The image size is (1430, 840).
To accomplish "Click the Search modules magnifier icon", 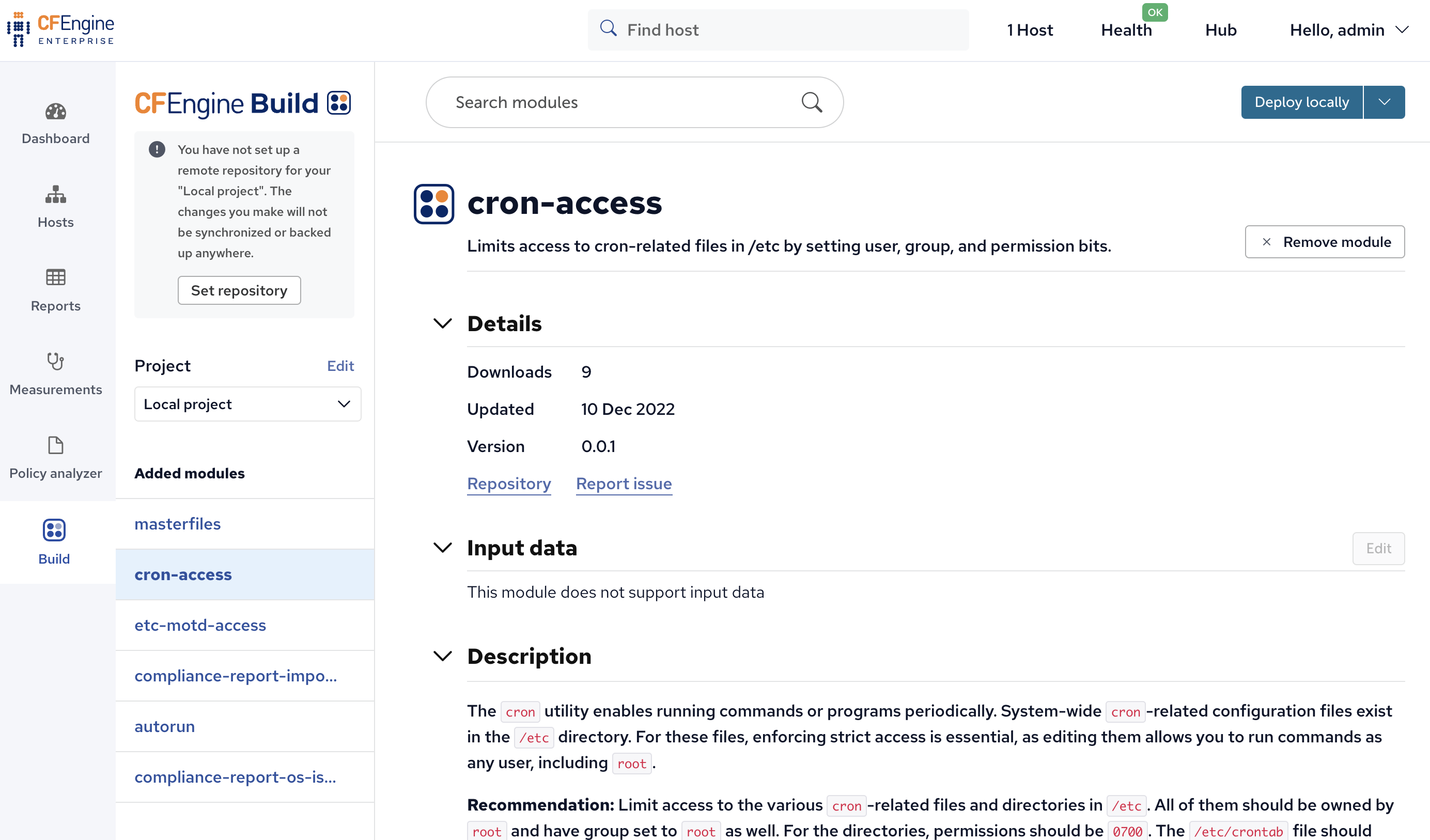I will [x=812, y=102].
